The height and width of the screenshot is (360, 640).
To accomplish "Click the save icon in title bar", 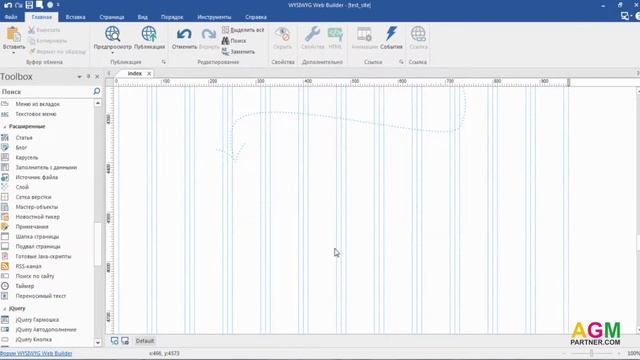I will coord(29,5).
